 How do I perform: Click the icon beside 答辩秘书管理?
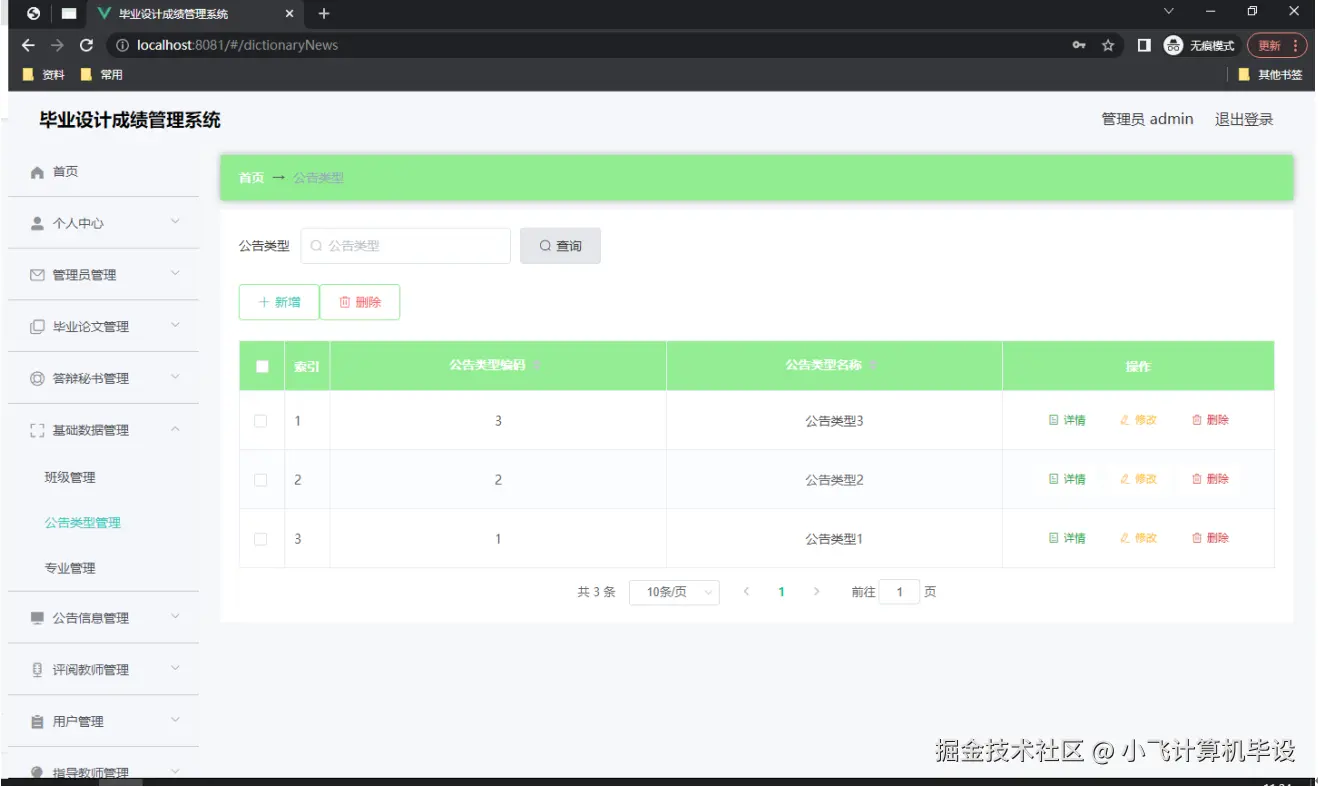pos(37,378)
